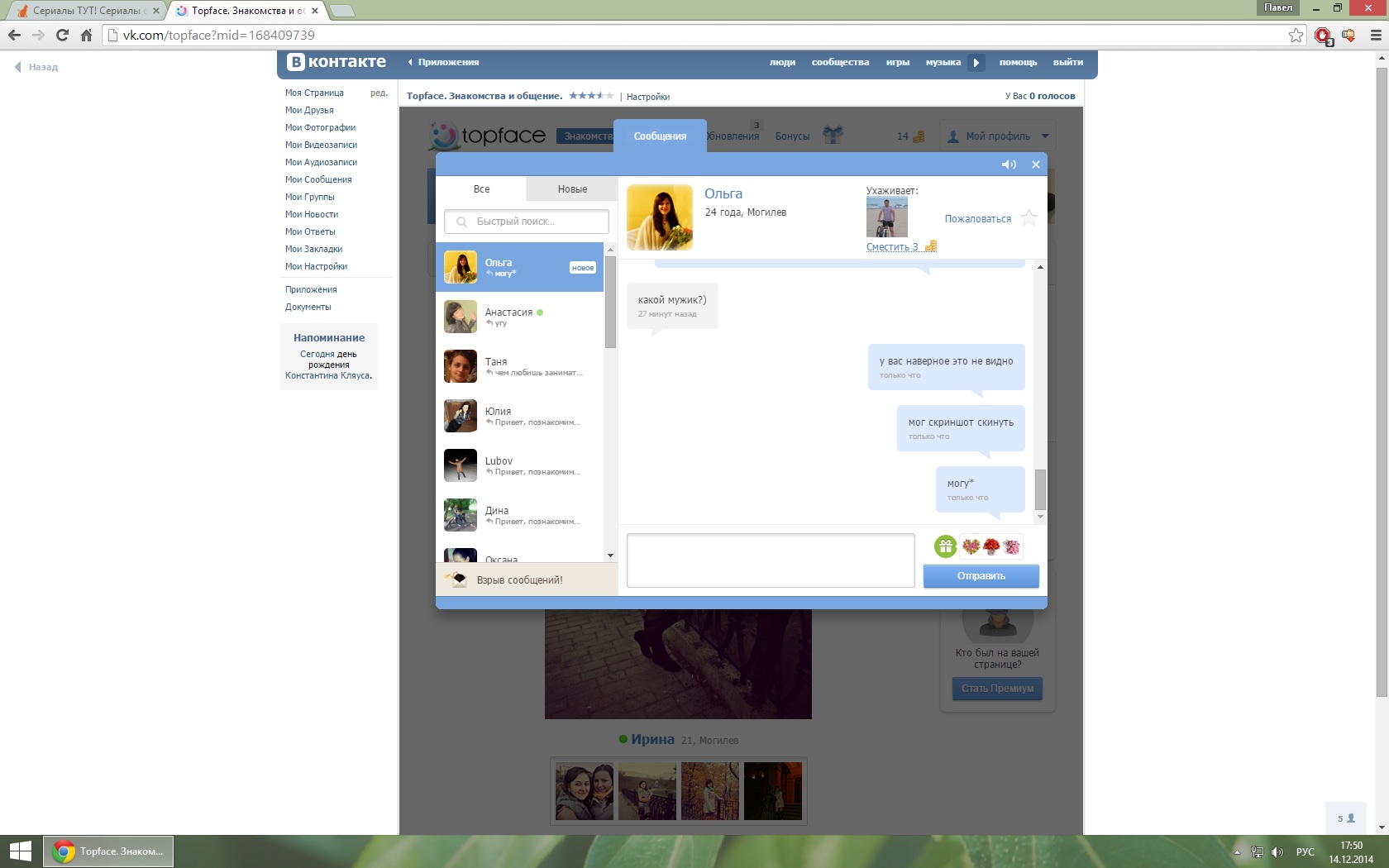Send the orange flower bouquet gift
The height and width of the screenshot is (868, 1389).
(971, 546)
